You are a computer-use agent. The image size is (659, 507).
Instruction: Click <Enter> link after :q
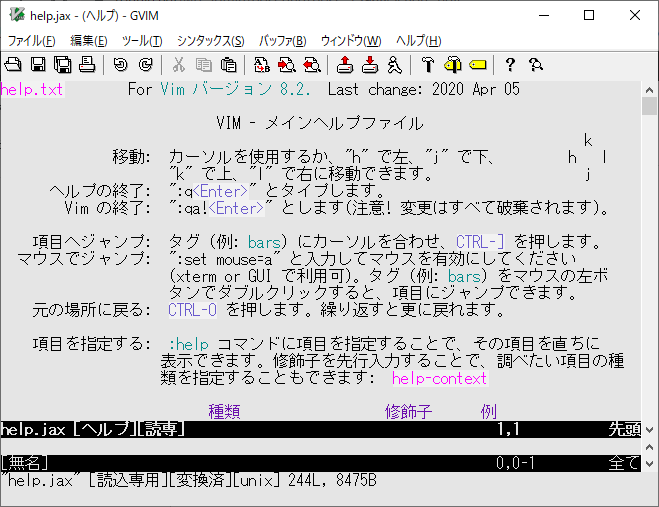tap(221, 191)
